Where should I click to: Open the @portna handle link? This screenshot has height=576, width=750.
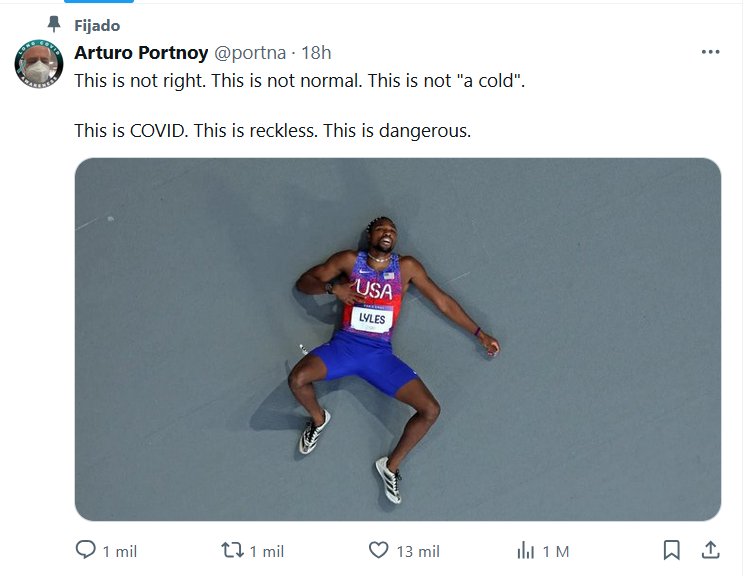click(250, 53)
